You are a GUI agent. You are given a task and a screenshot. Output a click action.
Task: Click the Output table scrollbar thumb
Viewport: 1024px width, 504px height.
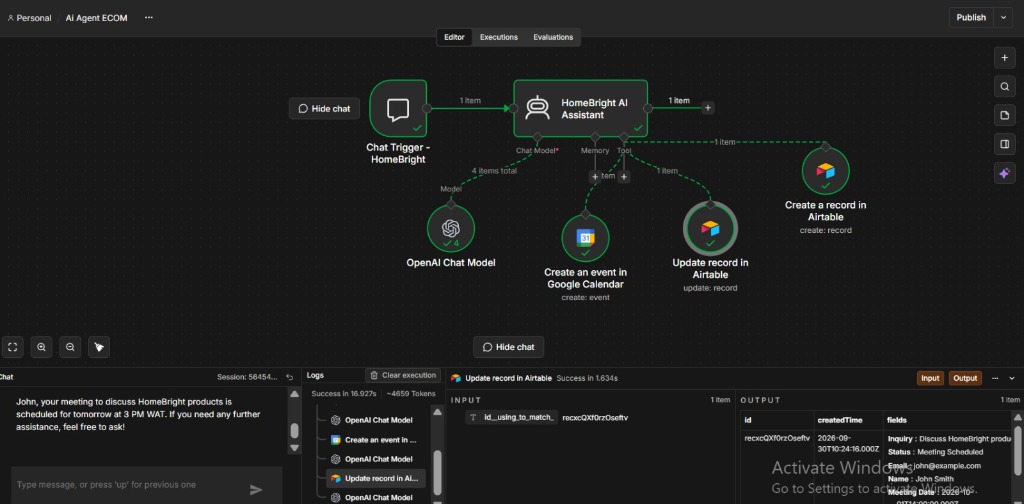(x=1018, y=450)
